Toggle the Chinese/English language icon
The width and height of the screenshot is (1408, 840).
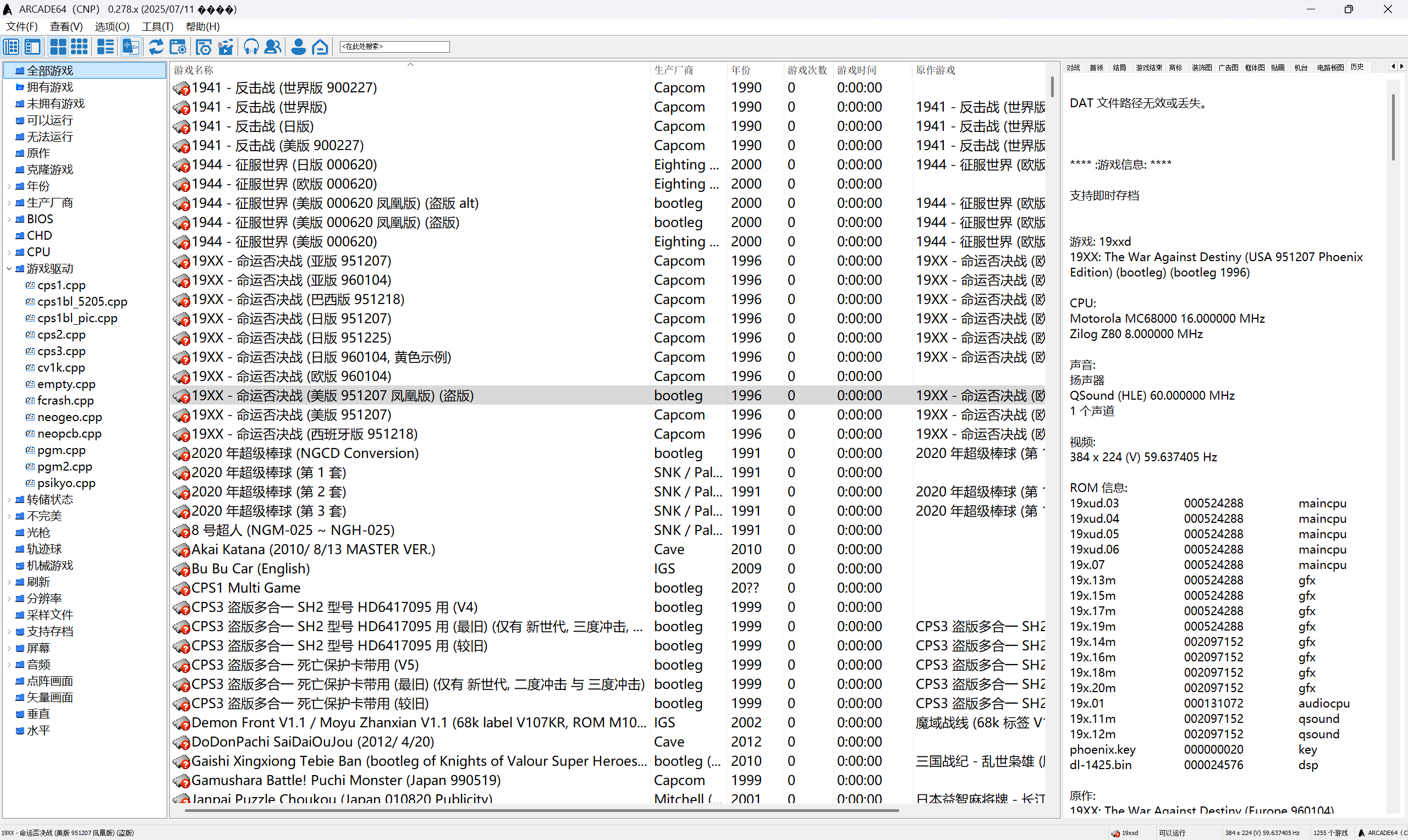[131, 46]
